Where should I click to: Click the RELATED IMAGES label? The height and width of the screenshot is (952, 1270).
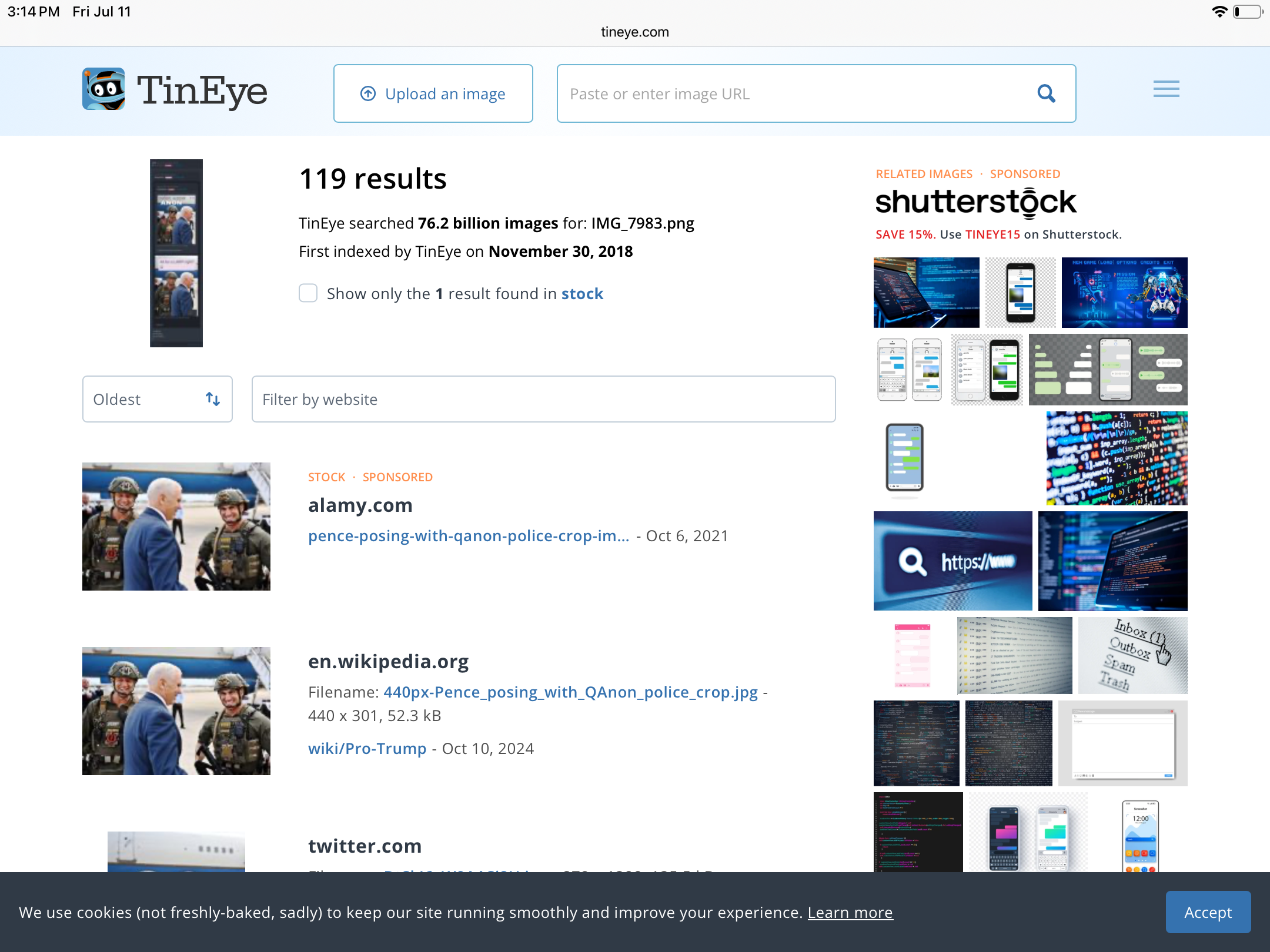coord(924,174)
